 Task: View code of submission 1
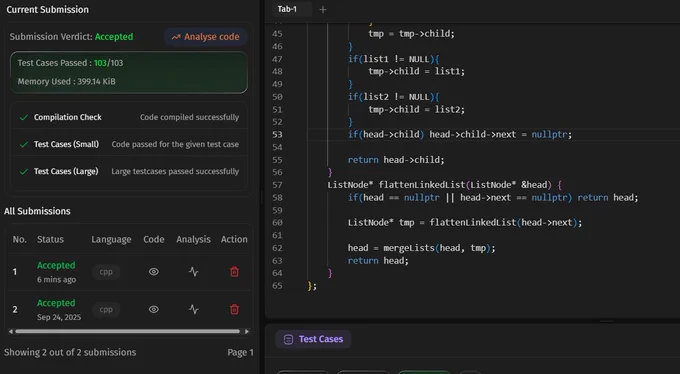(154, 272)
